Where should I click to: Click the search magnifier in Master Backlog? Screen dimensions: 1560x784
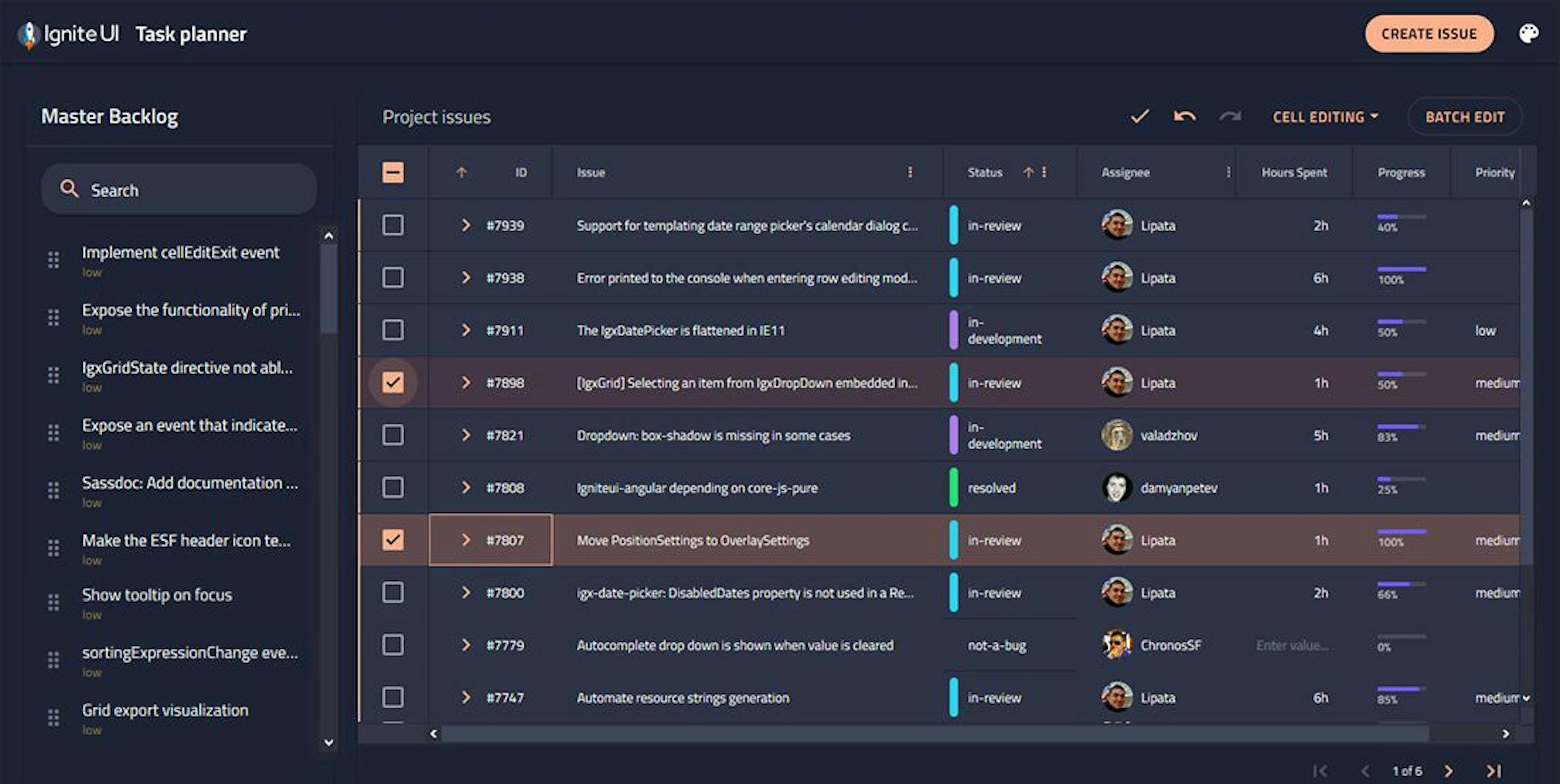(69, 189)
